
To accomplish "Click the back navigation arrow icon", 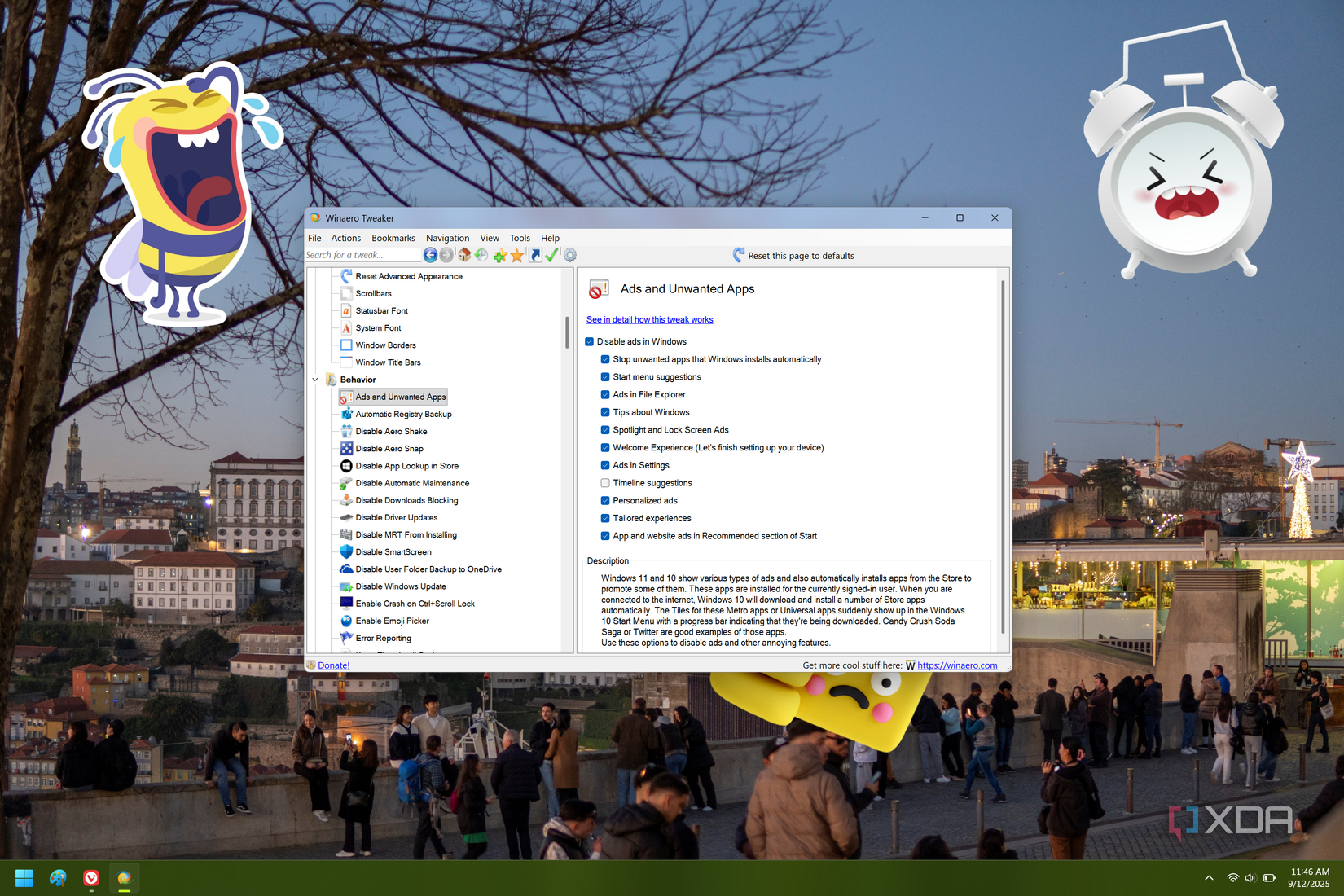I will pos(430,254).
